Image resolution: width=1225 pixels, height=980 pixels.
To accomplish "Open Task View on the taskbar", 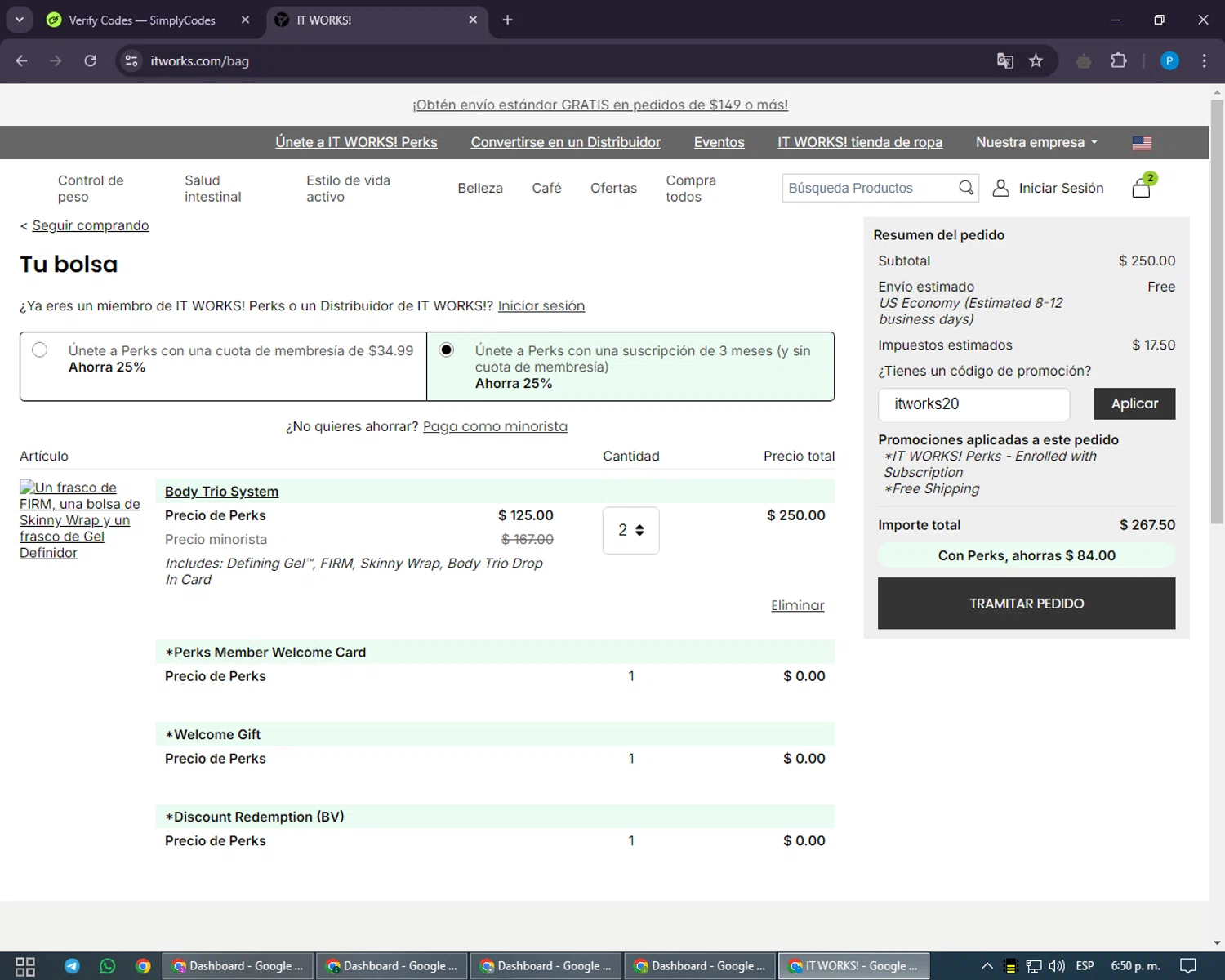I will 25,966.
